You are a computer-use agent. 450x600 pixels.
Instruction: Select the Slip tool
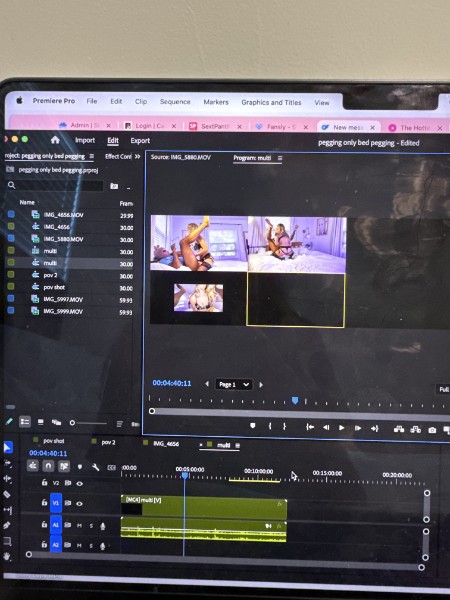click(x=7, y=510)
